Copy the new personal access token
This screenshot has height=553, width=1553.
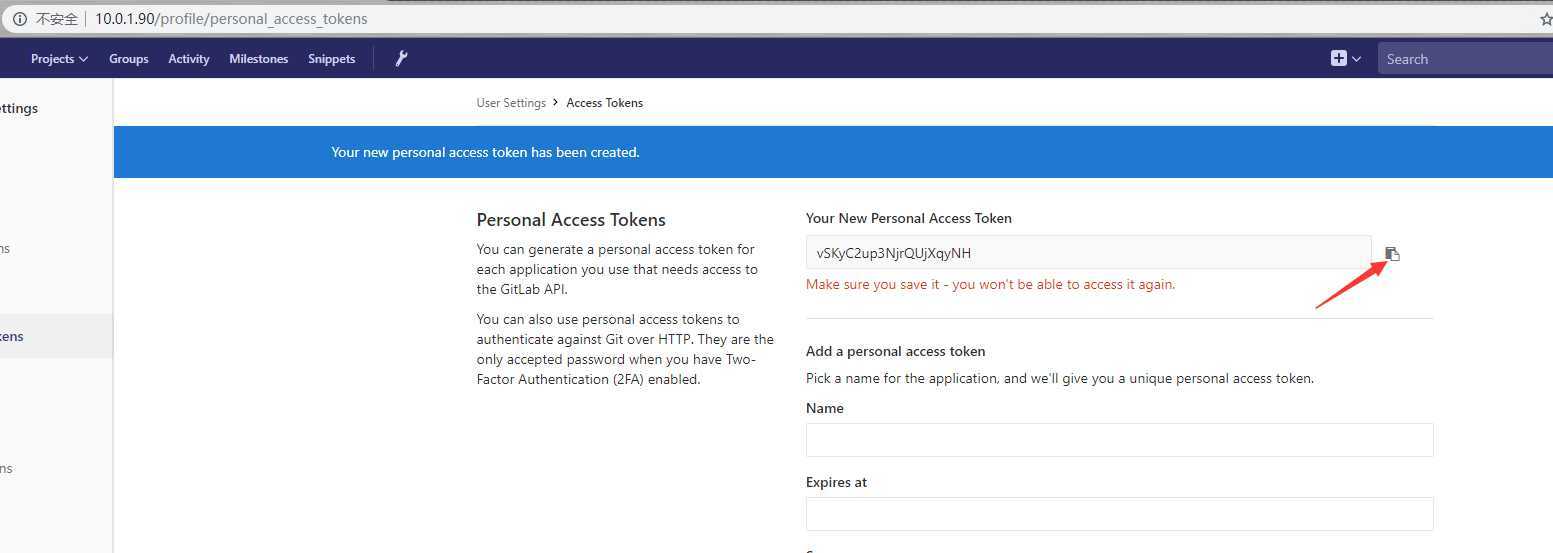pos(1392,254)
